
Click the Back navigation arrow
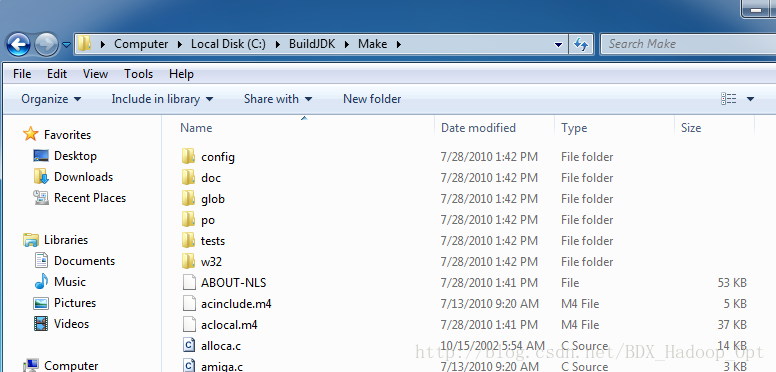(19, 45)
